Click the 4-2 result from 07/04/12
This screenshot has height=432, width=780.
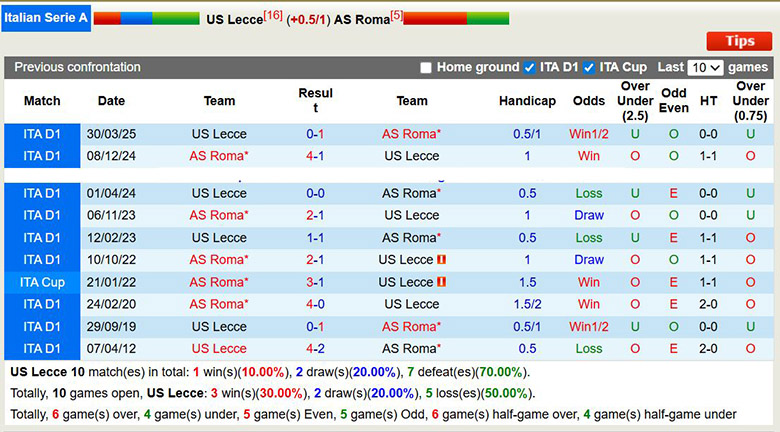point(315,348)
